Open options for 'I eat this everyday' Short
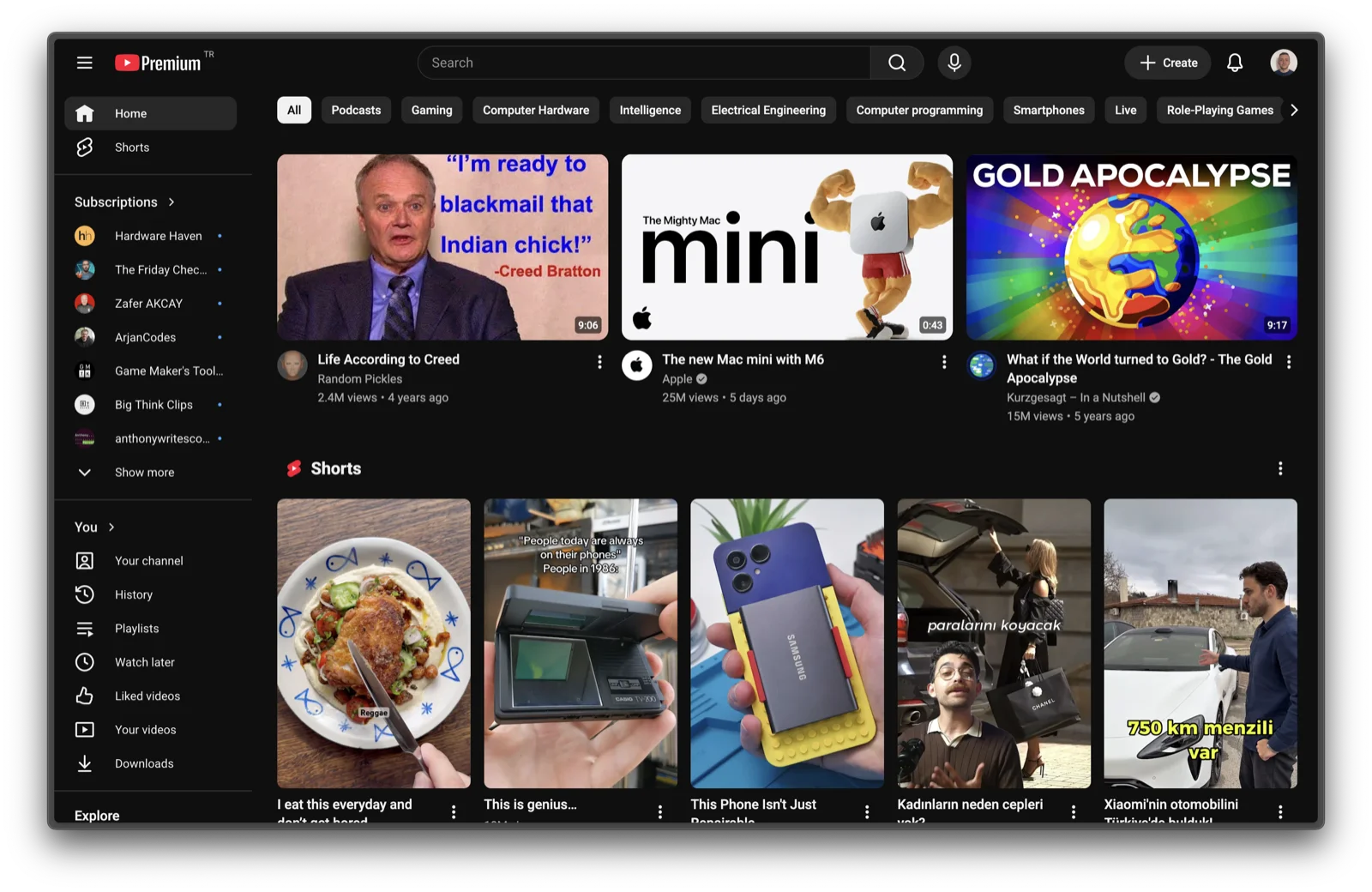 [x=454, y=811]
